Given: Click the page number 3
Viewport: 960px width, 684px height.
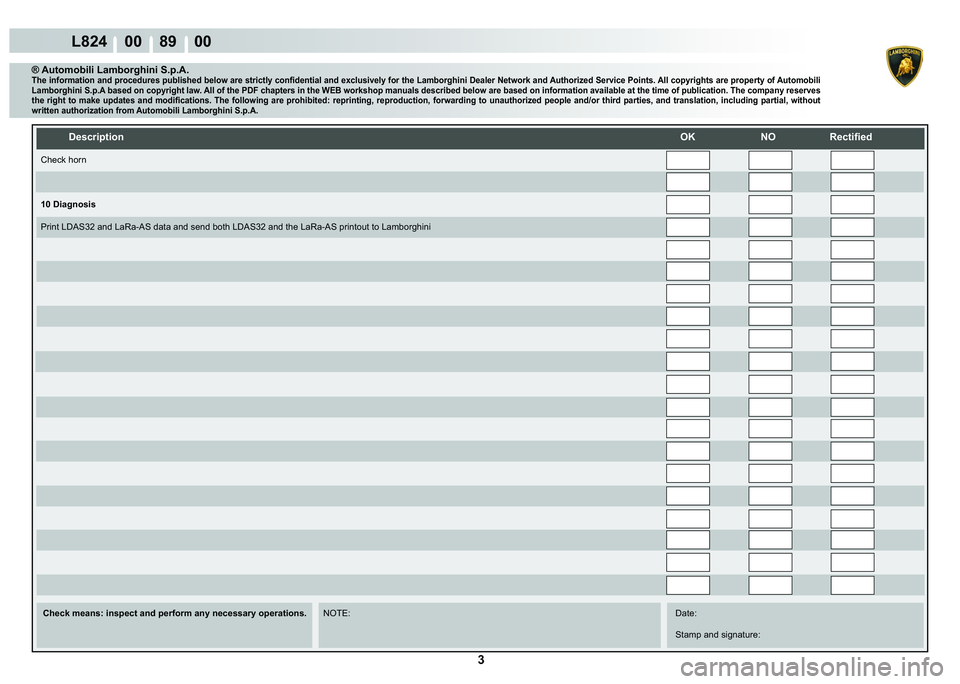Looking at the screenshot, I should pos(481,660).
